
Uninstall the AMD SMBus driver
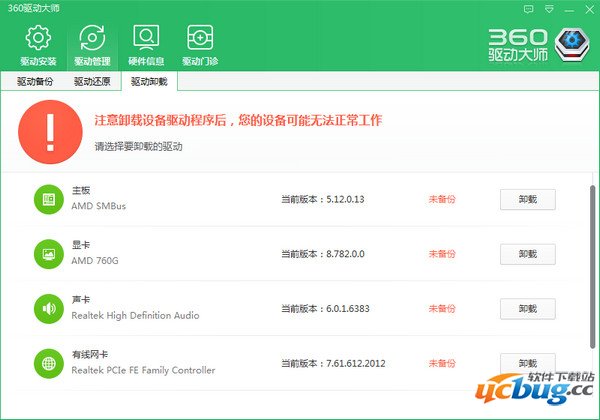point(528,199)
